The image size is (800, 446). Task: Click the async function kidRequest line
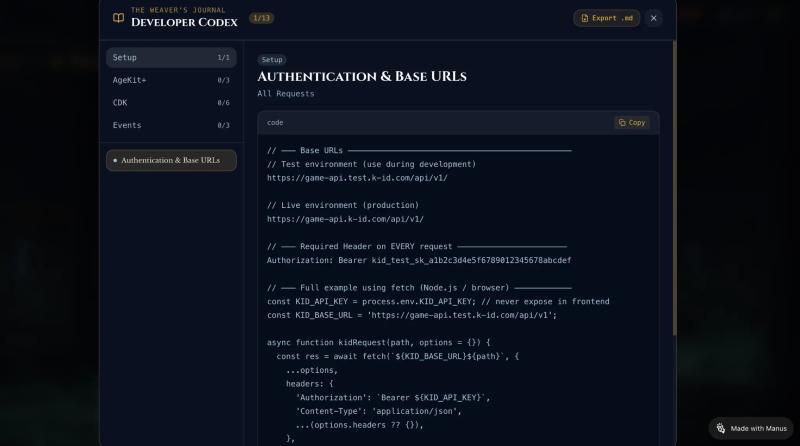379,342
